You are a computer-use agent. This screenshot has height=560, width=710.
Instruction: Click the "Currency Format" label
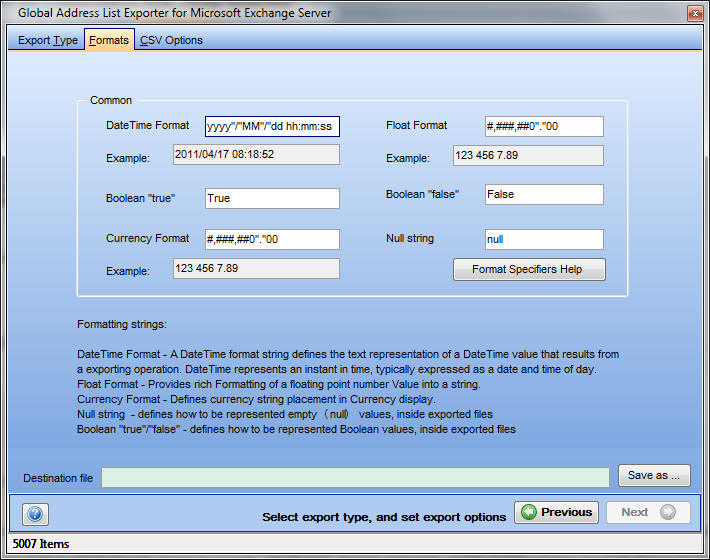click(x=148, y=238)
